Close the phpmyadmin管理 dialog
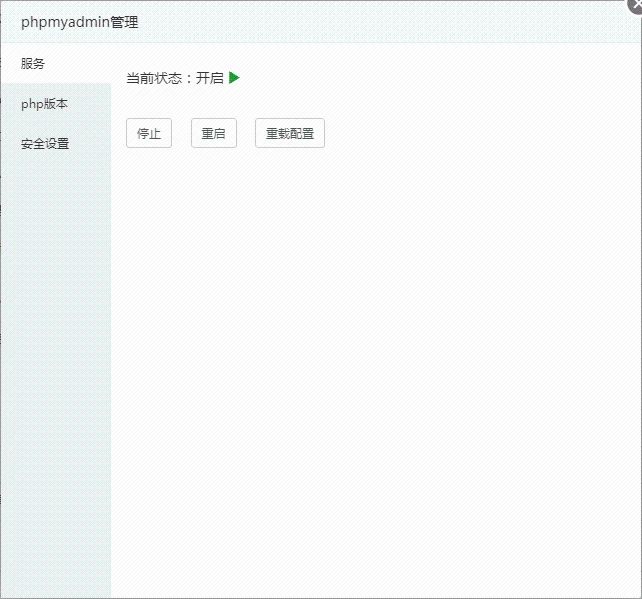 tap(635, 5)
